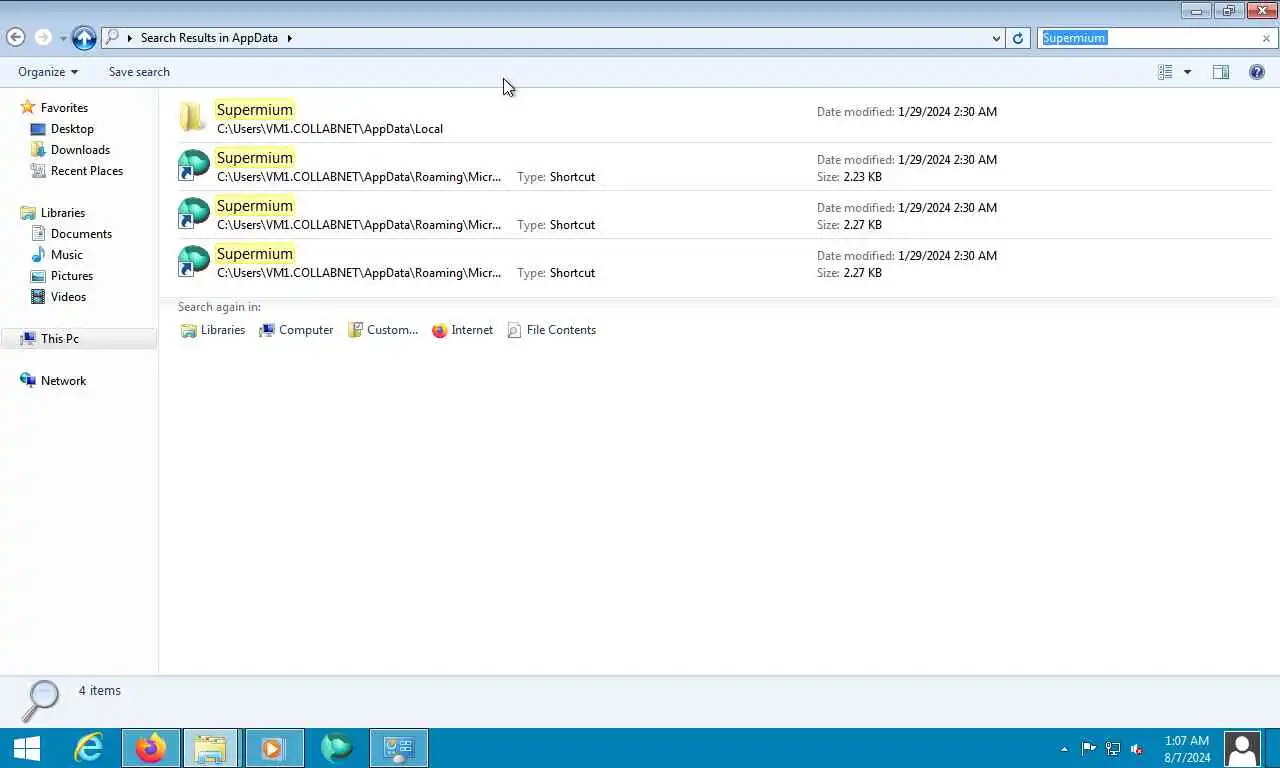Refresh the search results
1280x768 pixels.
coord(1018,38)
